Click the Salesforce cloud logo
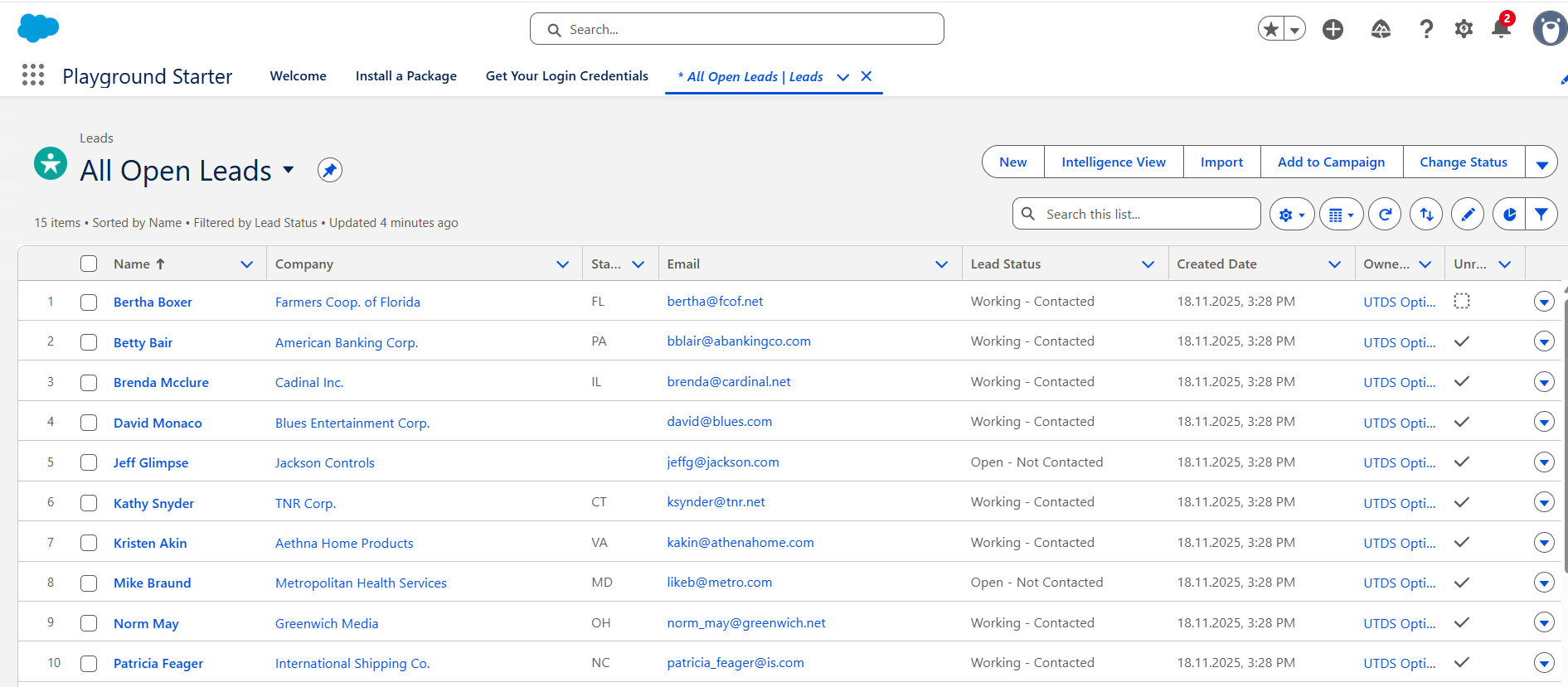Viewport: 1568px width, 687px height. point(38,28)
